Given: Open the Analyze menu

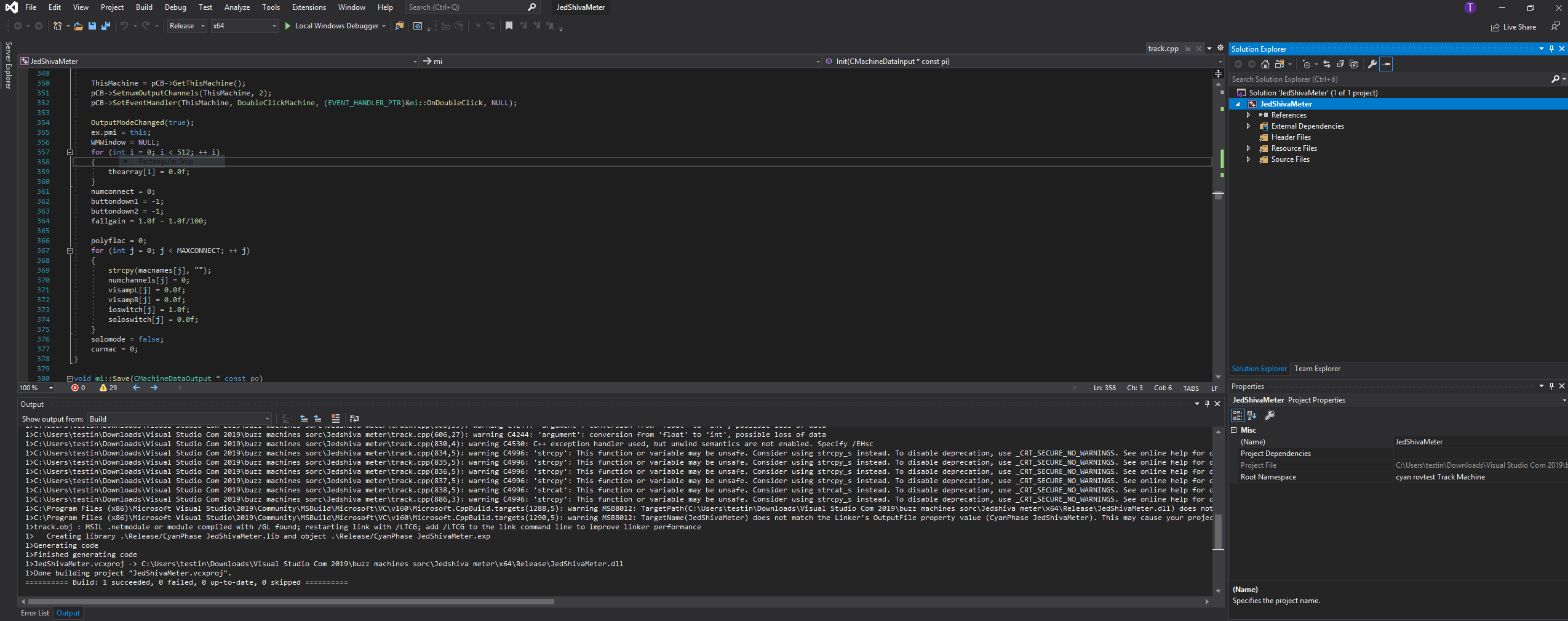Looking at the screenshot, I should [x=237, y=7].
